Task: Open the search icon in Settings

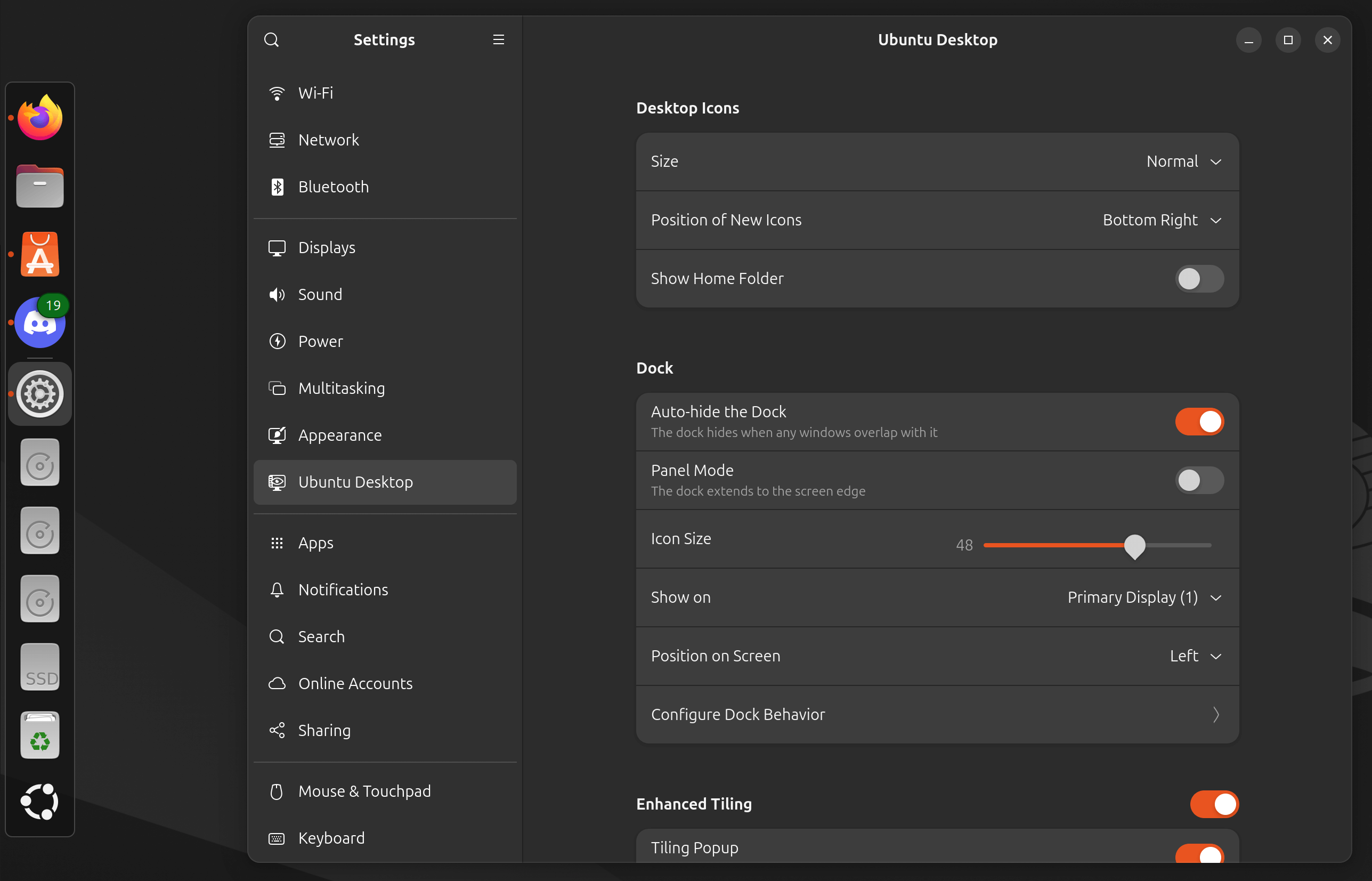Action: [x=272, y=39]
